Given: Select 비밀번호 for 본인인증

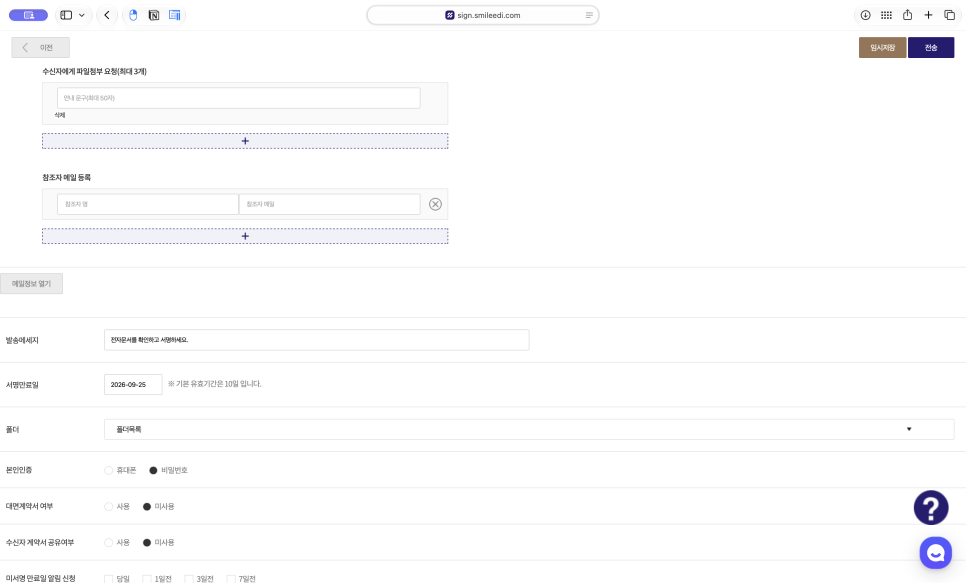Looking at the screenshot, I should pyautogui.click(x=153, y=470).
